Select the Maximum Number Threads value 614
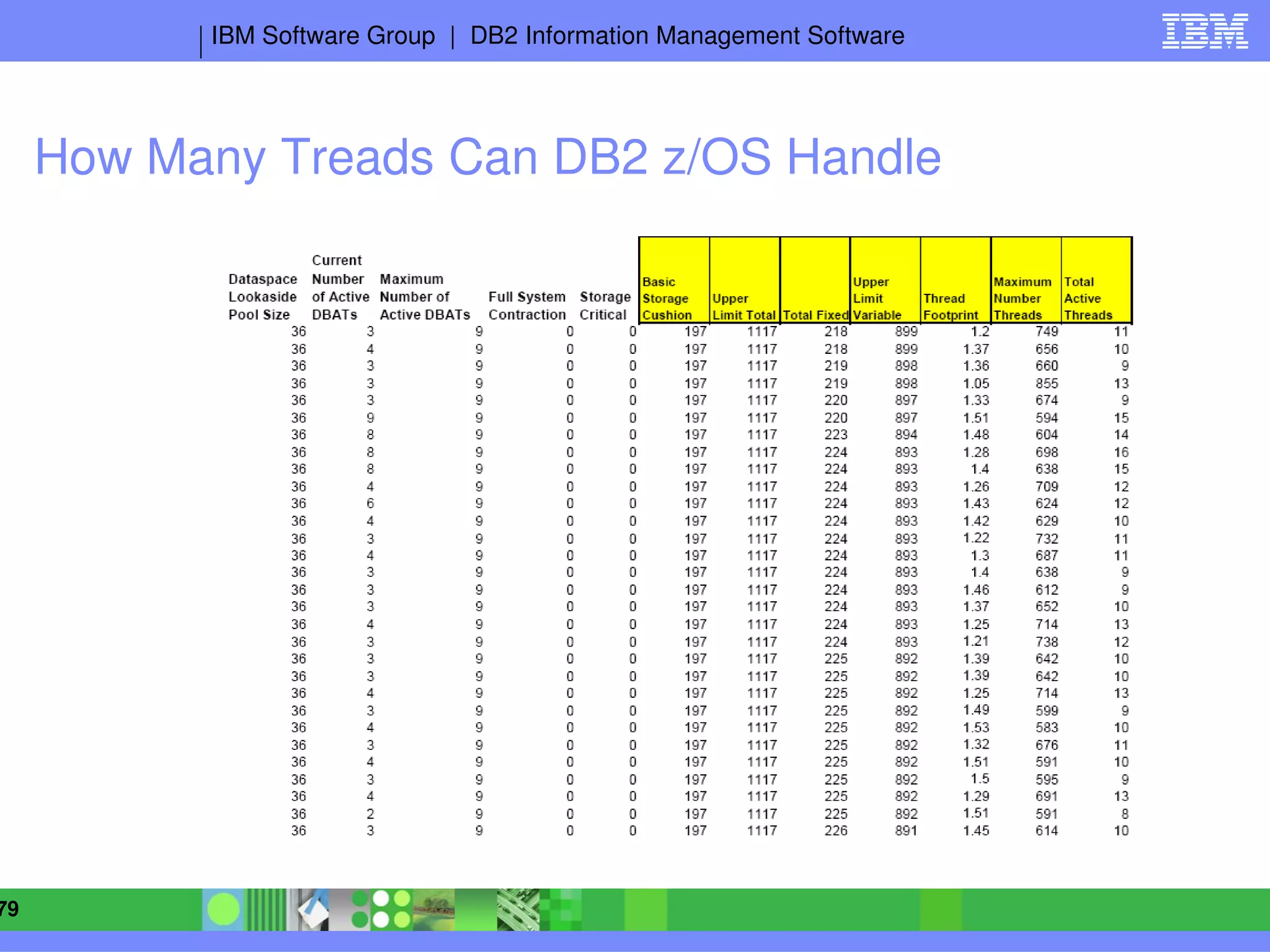1270x952 pixels. (1047, 831)
